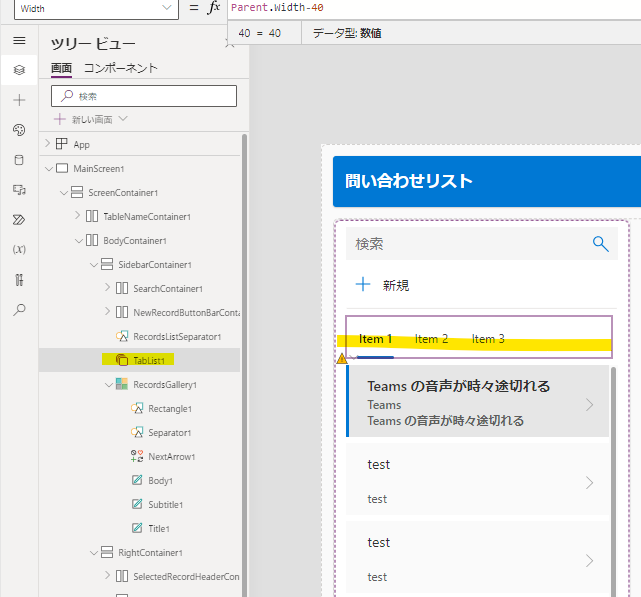The image size is (641, 597).
Task: Click the Parent.Width-40 formula bar
Action: pyautogui.click(x=434, y=7)
